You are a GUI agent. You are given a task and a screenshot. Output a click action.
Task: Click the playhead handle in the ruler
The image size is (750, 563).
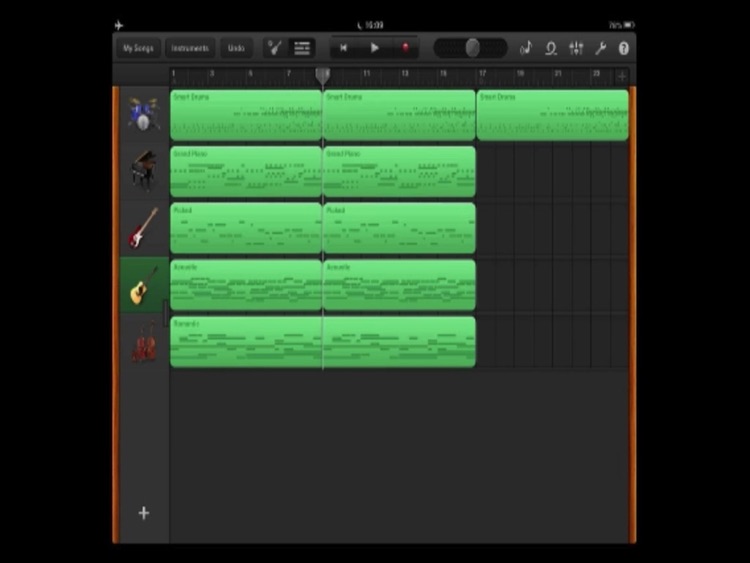point(323,75)
